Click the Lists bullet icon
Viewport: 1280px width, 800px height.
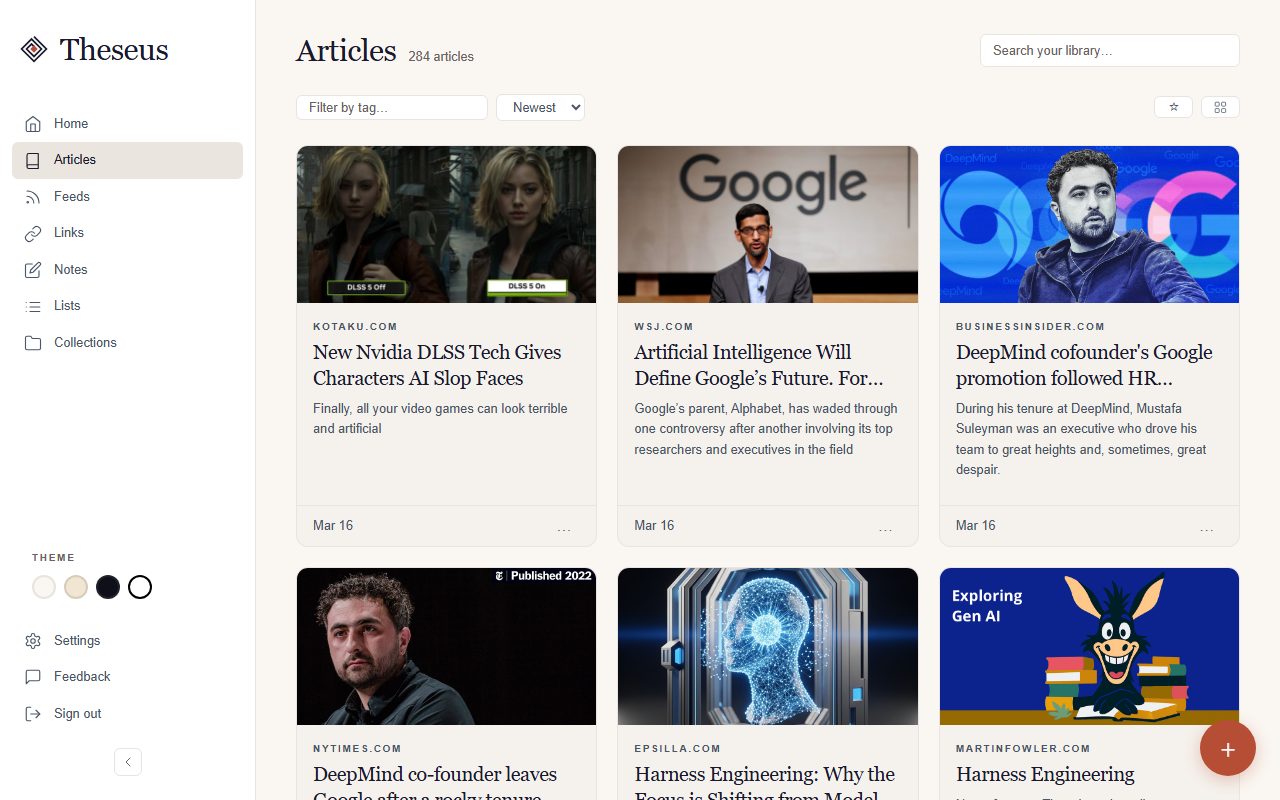click(33, 306)
